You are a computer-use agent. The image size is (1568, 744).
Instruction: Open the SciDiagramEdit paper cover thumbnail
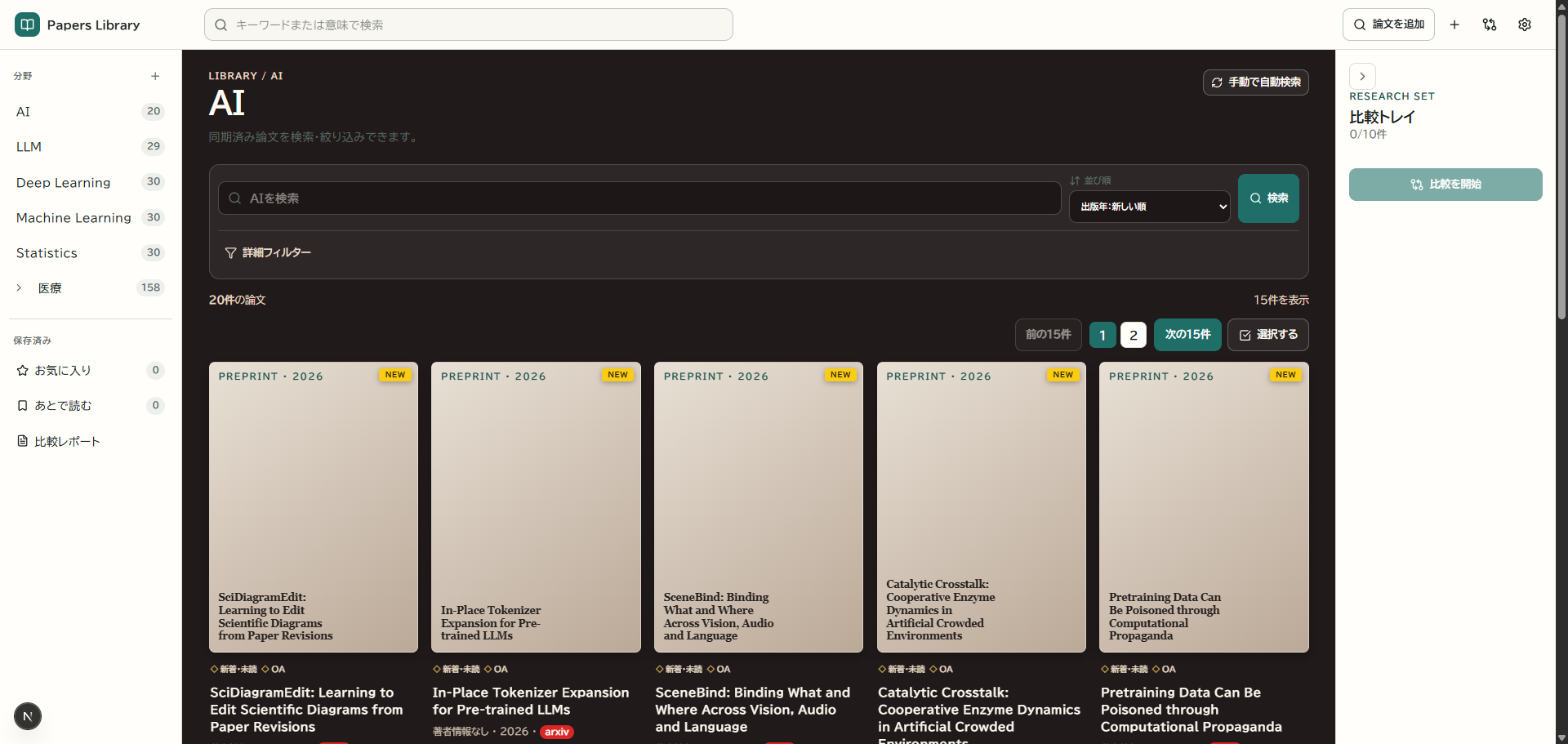coord(314,507)
